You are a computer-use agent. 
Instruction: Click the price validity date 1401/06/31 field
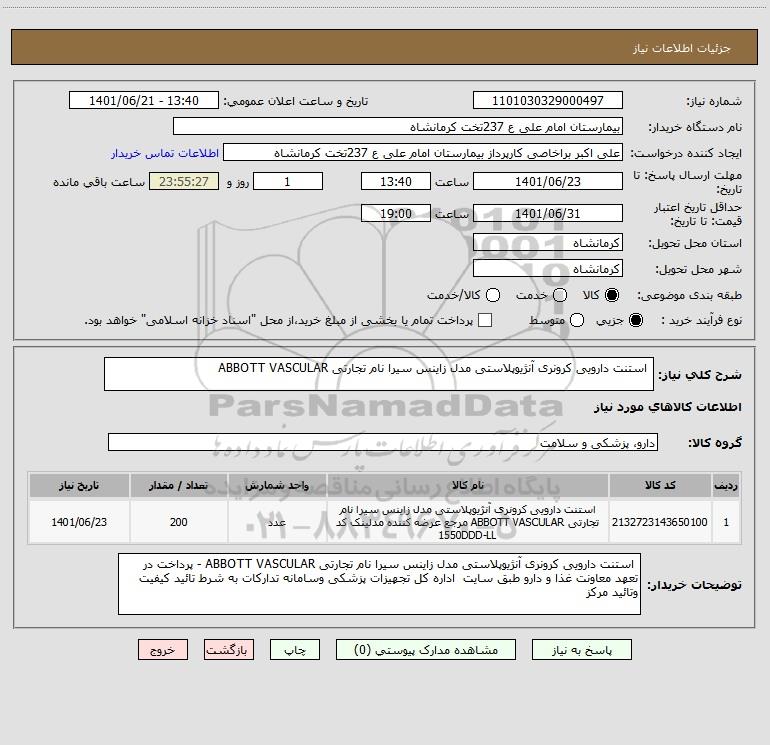click(x=548, y=213)
